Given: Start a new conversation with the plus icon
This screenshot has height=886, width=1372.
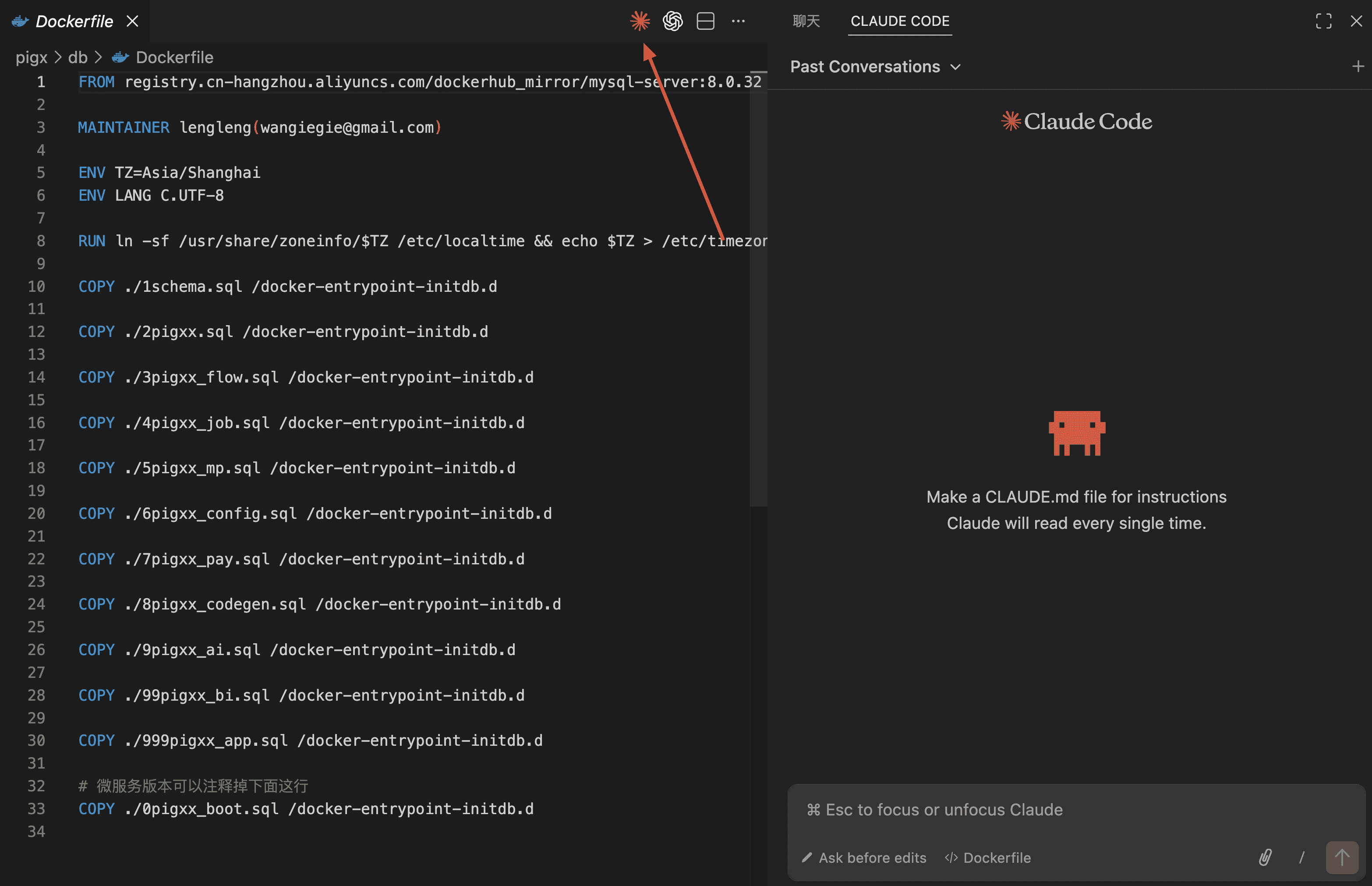Looking at the screenshot, I should tap(1358, 66).
